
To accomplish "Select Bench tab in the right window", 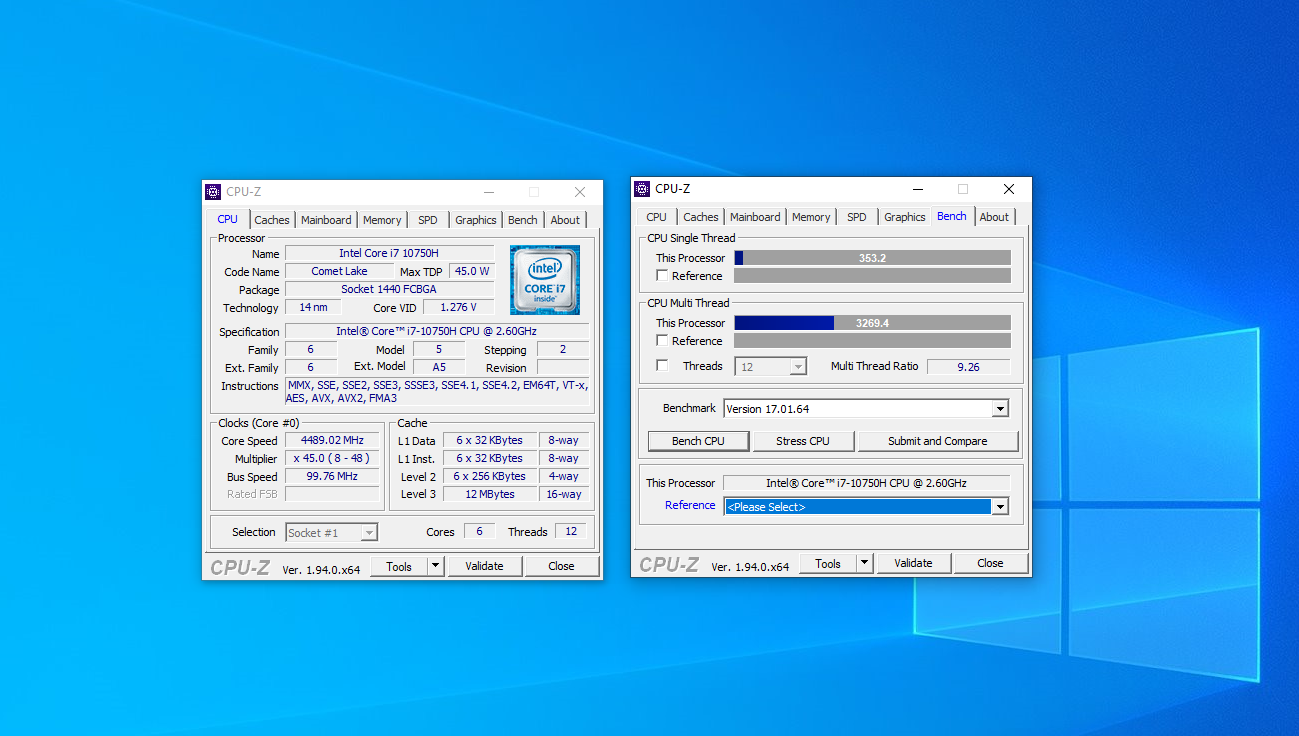I will coord(952,216).
